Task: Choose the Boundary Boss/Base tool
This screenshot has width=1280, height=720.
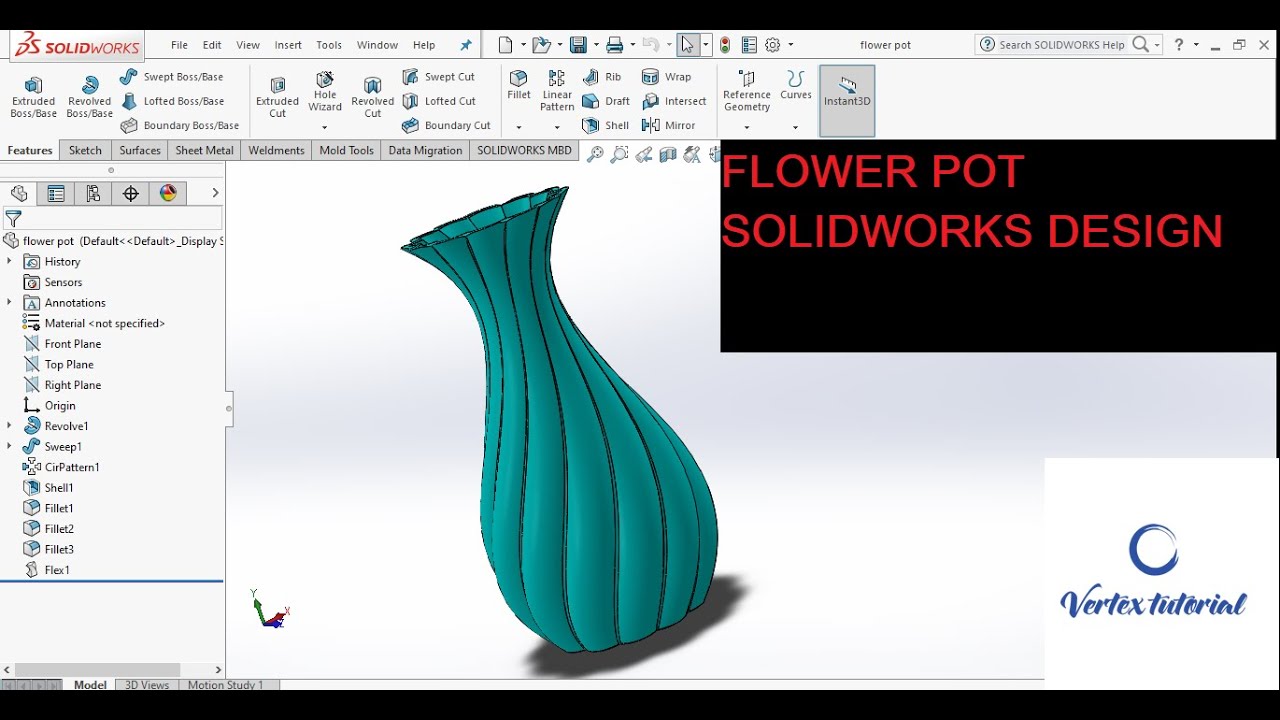Action: tap(180, 126)
